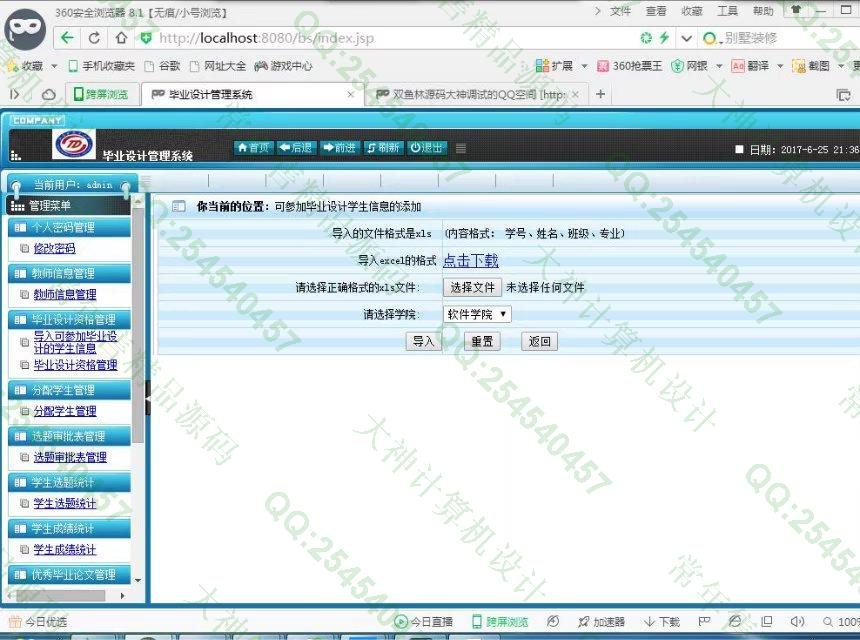Screen dimensions: 860x640
Task: Click the 选择文件 choose file button
Action: click(x=472, y=287)
